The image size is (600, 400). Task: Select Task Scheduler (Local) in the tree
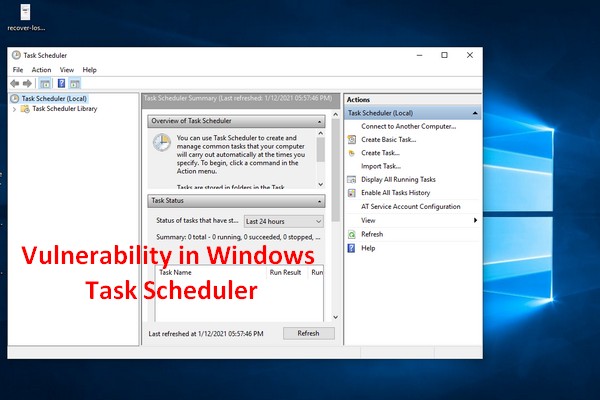(x=54, y=99)
